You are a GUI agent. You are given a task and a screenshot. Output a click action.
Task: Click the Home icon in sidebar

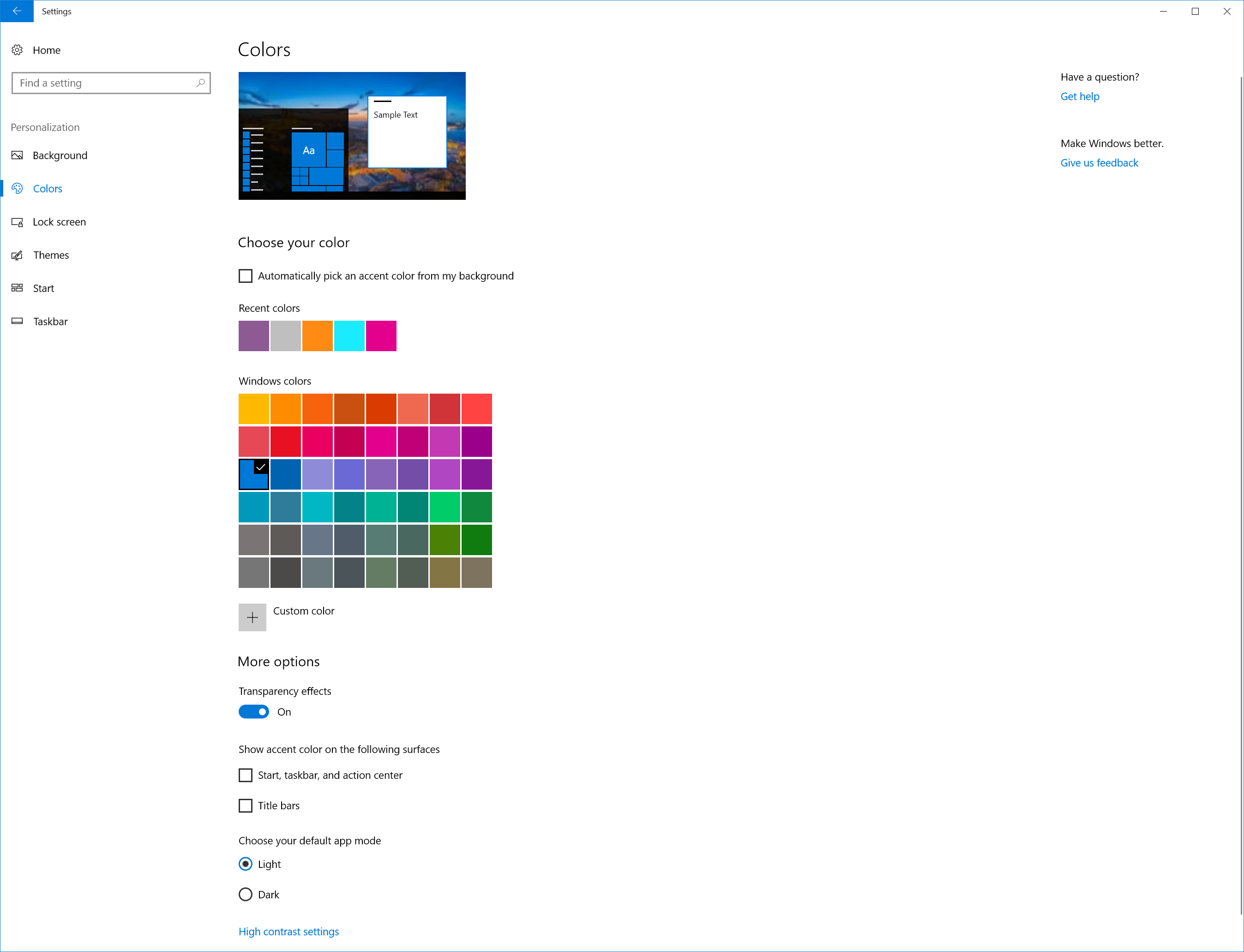coord(19,49)
